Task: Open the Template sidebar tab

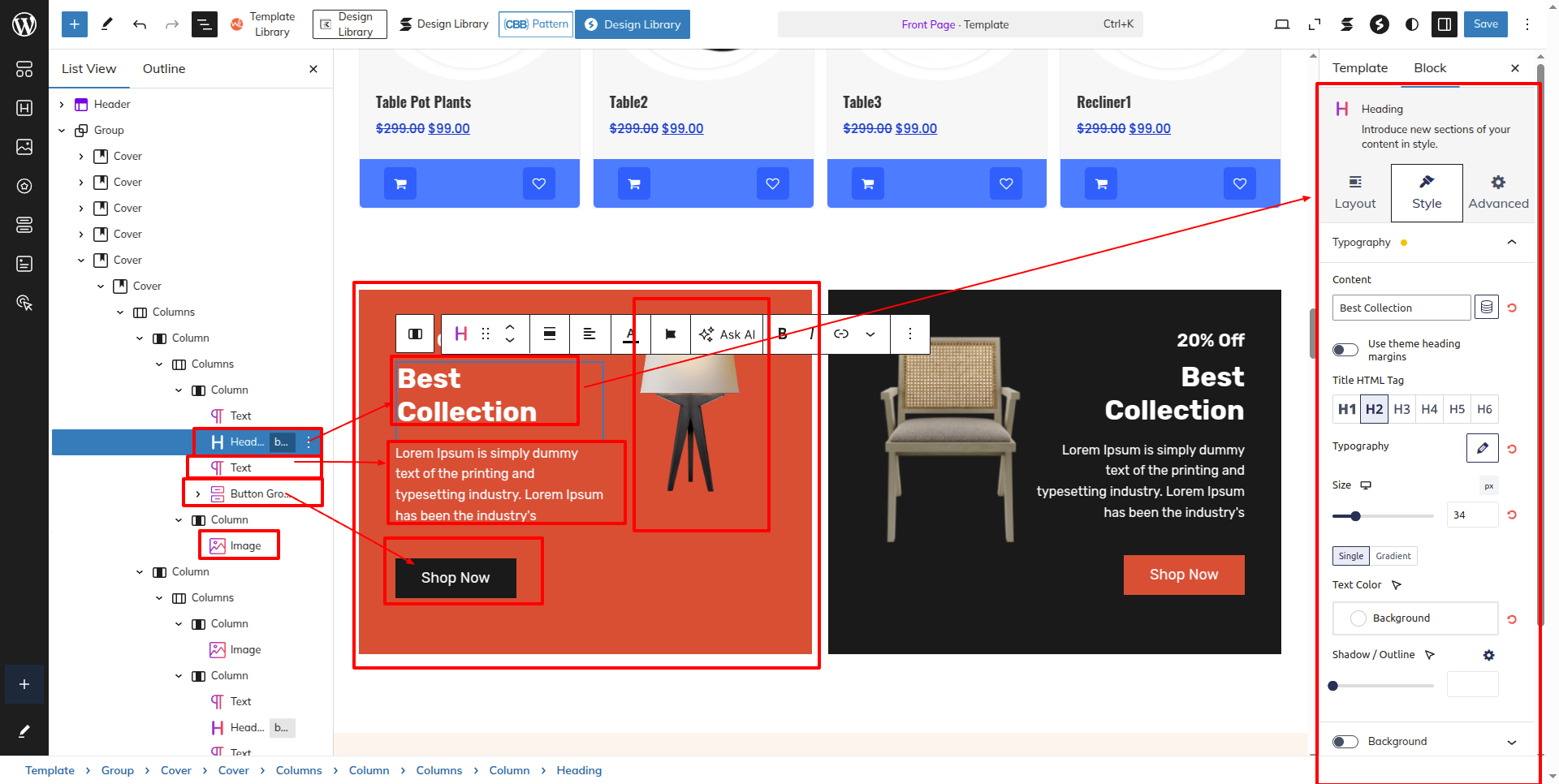Action: (x=1360, y=67)
